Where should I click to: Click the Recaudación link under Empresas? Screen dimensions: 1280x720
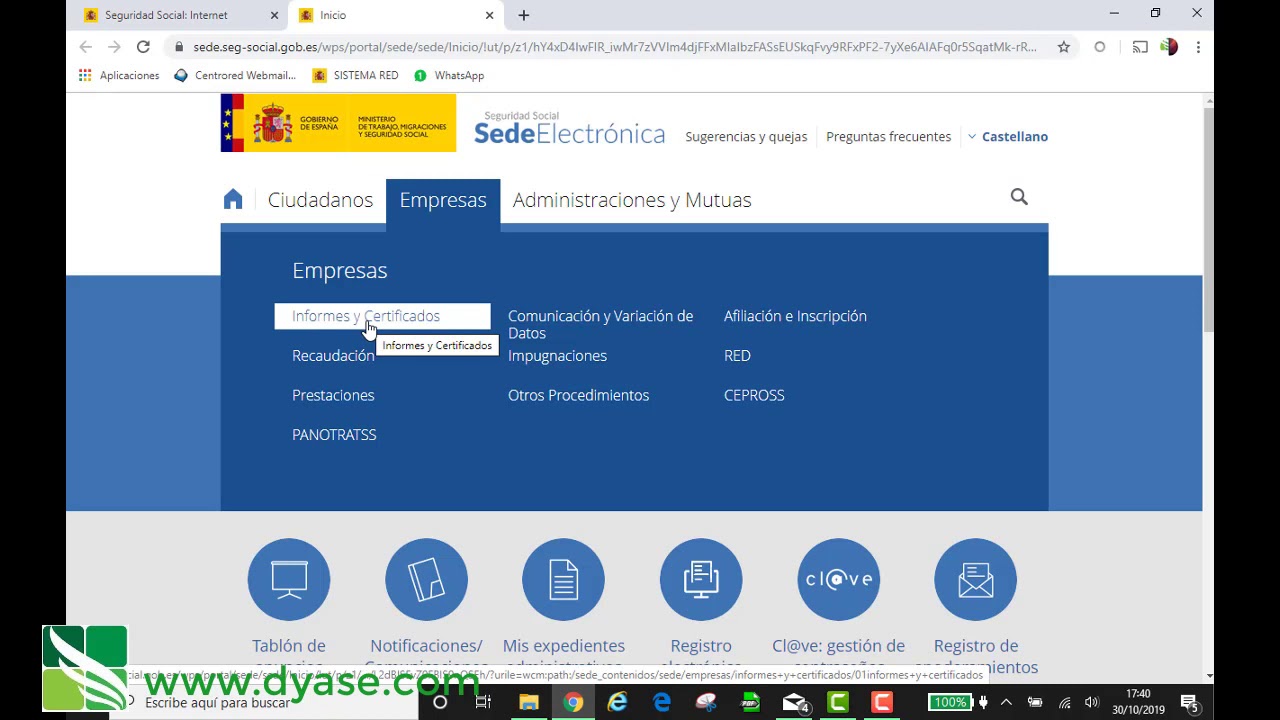point(333,355)
